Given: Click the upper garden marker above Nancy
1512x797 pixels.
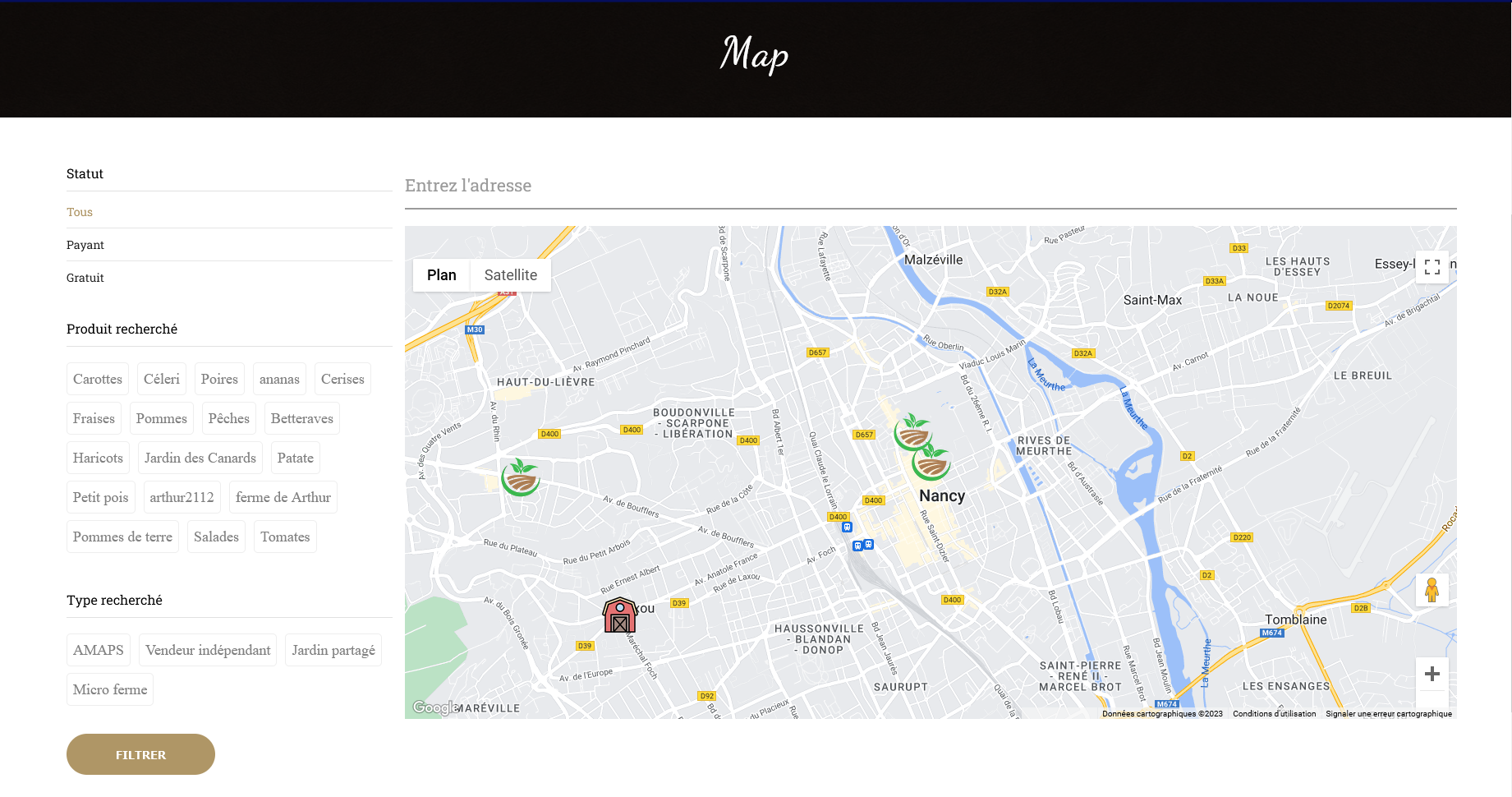Looking at the screenshot, I should click(912, 432).
